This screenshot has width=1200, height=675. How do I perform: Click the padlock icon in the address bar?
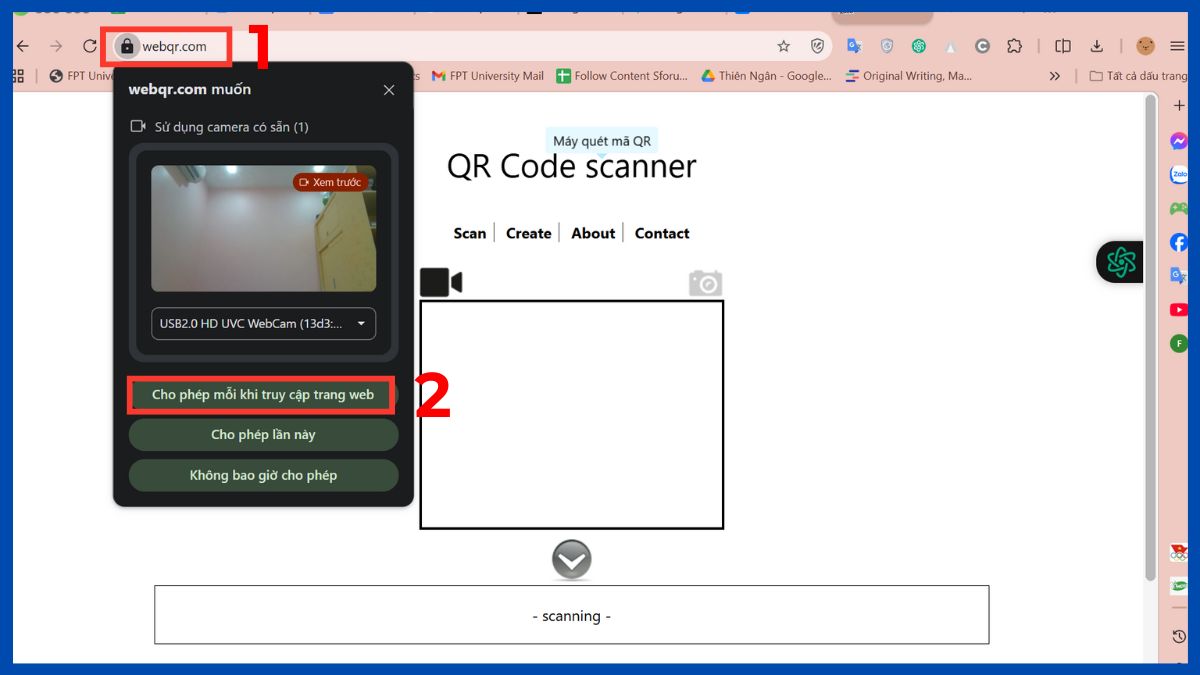pos(126,46)
